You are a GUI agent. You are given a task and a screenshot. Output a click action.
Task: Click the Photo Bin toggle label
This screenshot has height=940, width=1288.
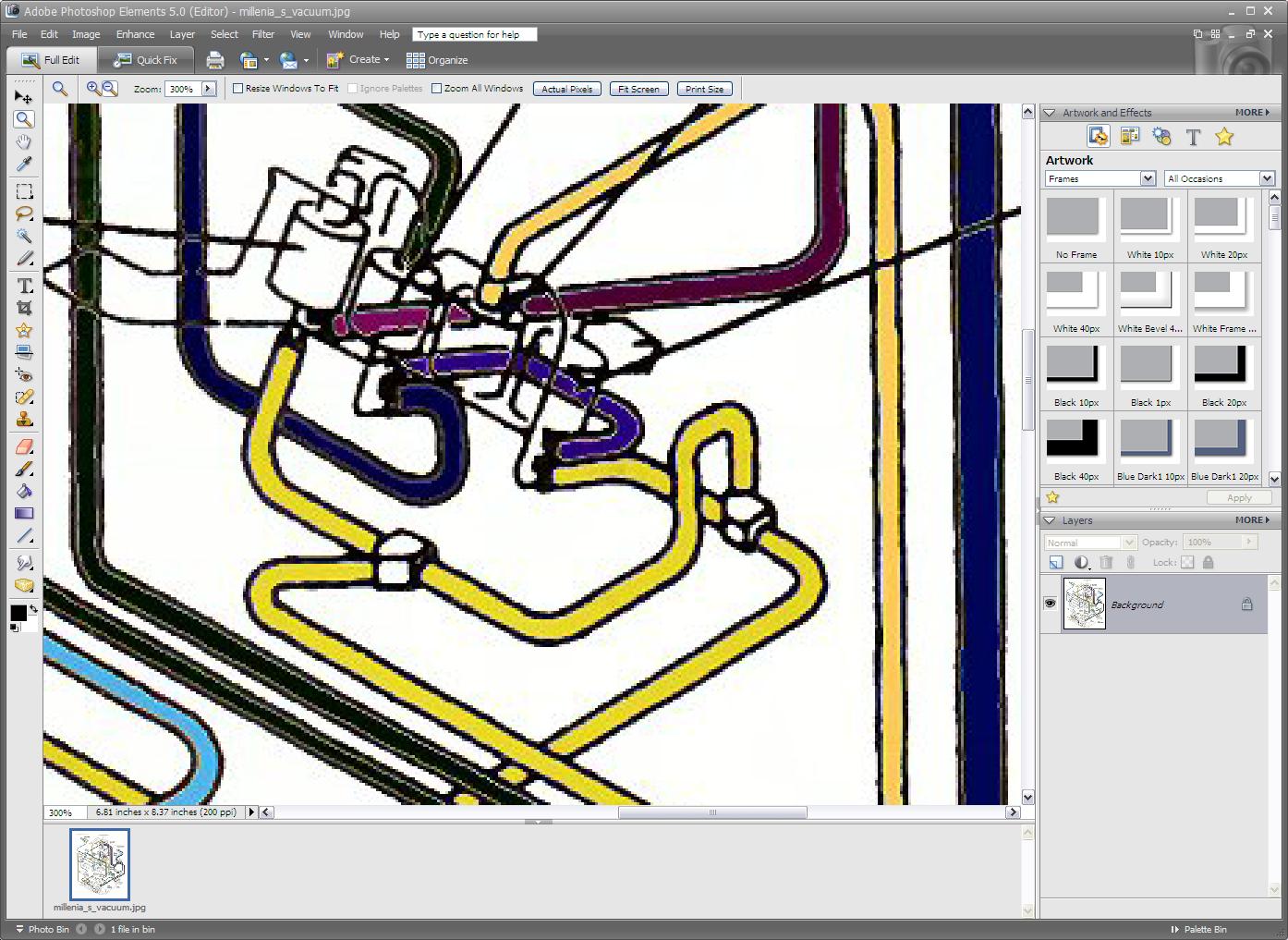coord(43,929)
